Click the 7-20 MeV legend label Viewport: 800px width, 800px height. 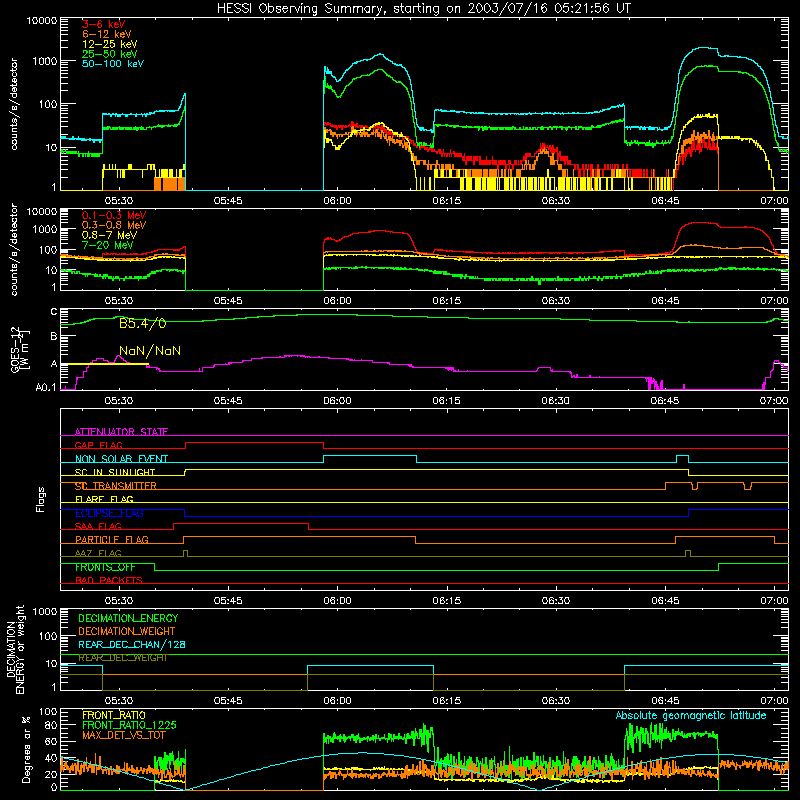pyautogui.click(x=107, y=245)
